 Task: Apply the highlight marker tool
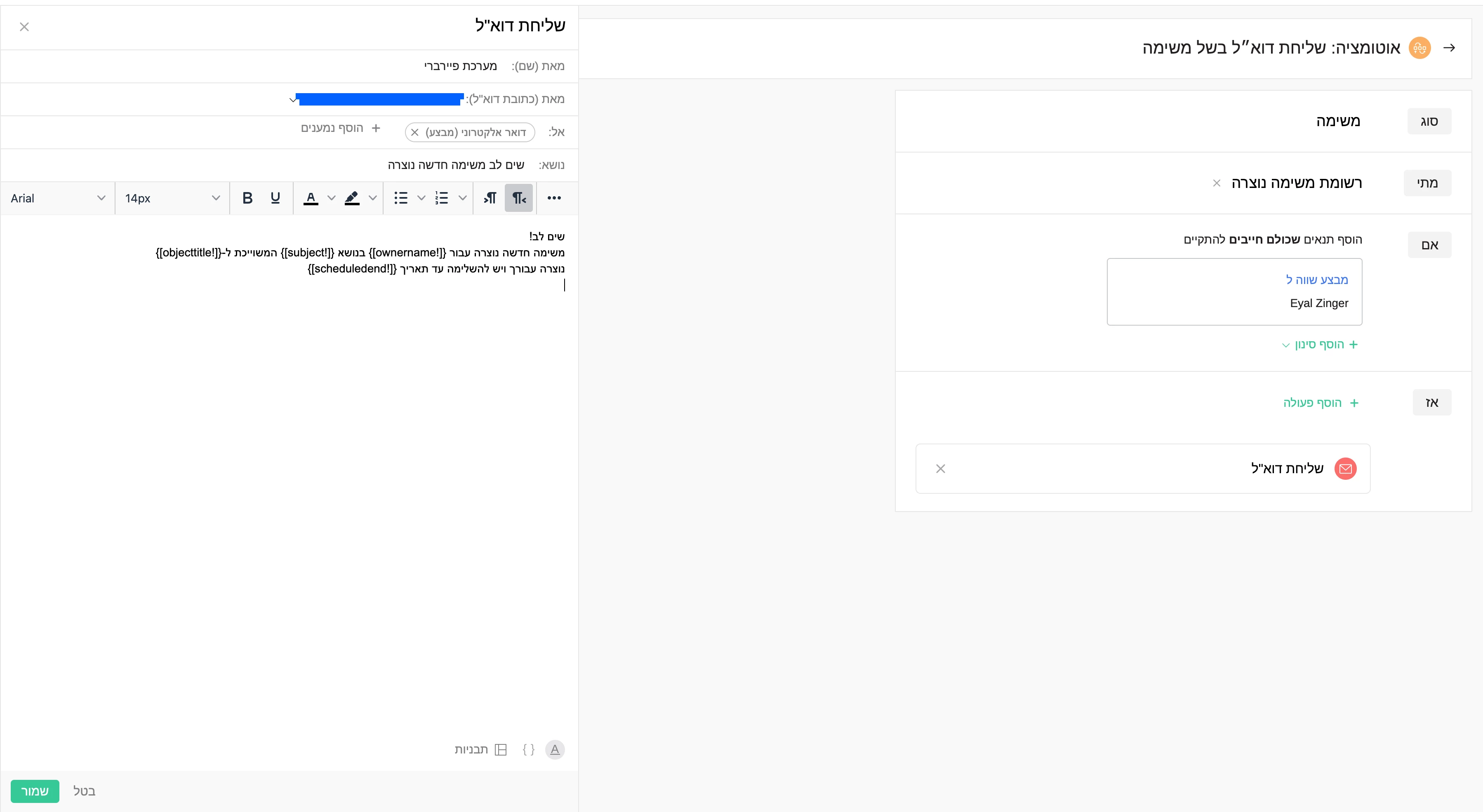(352, 198)
